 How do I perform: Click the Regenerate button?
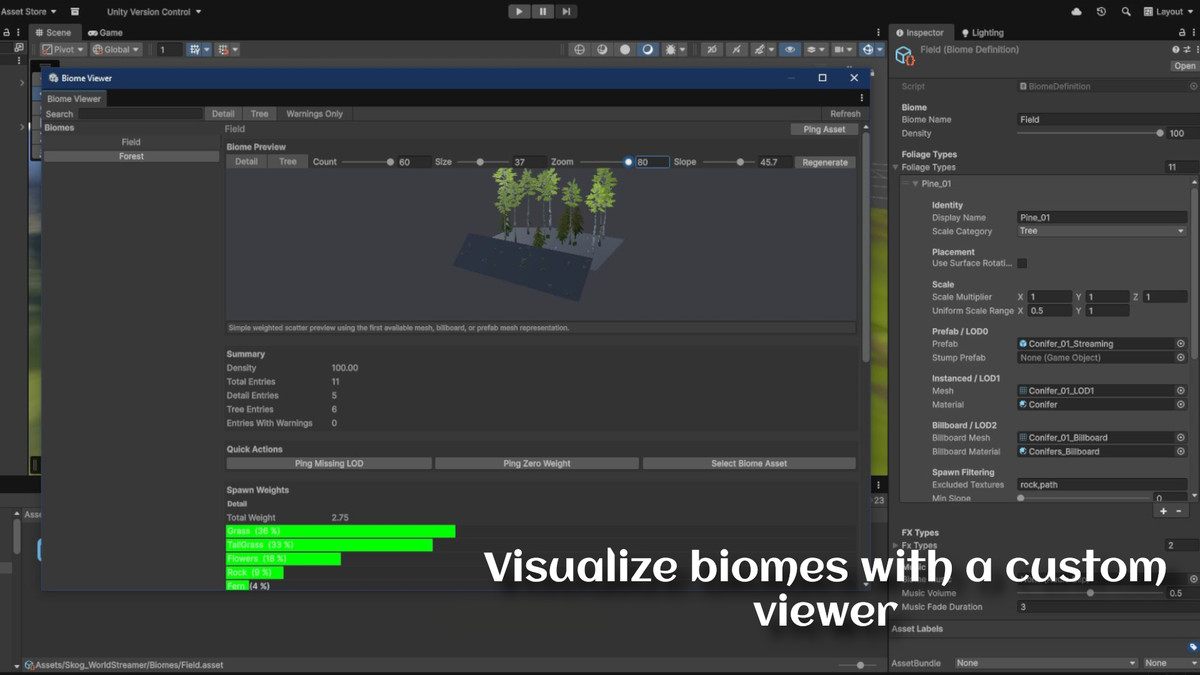coord(825,162)
